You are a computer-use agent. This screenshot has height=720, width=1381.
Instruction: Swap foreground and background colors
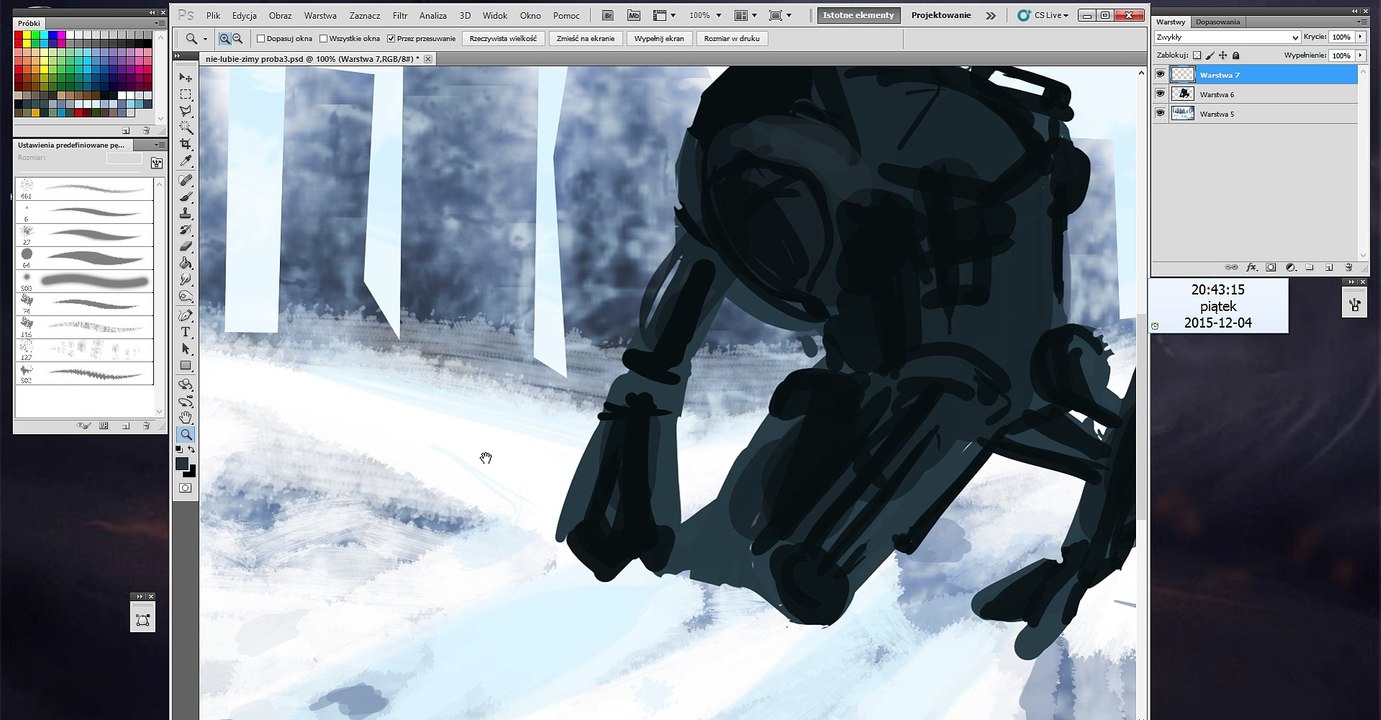191,450
